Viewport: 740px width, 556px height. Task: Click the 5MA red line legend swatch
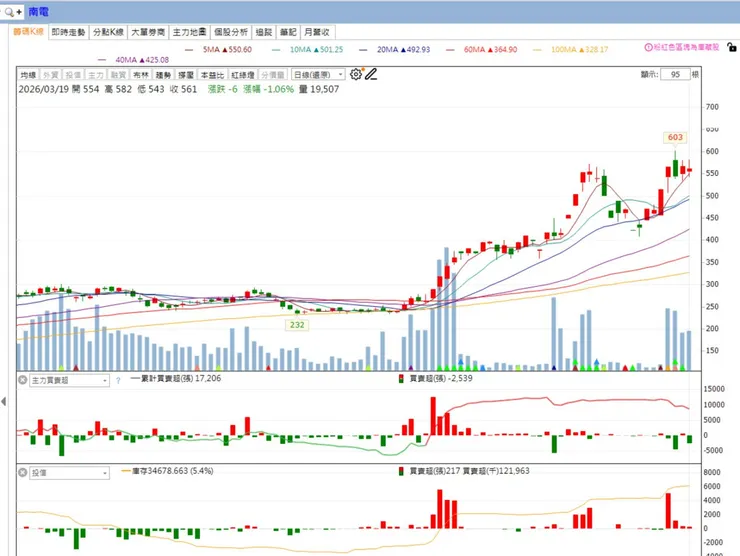[x=189, y=50]
